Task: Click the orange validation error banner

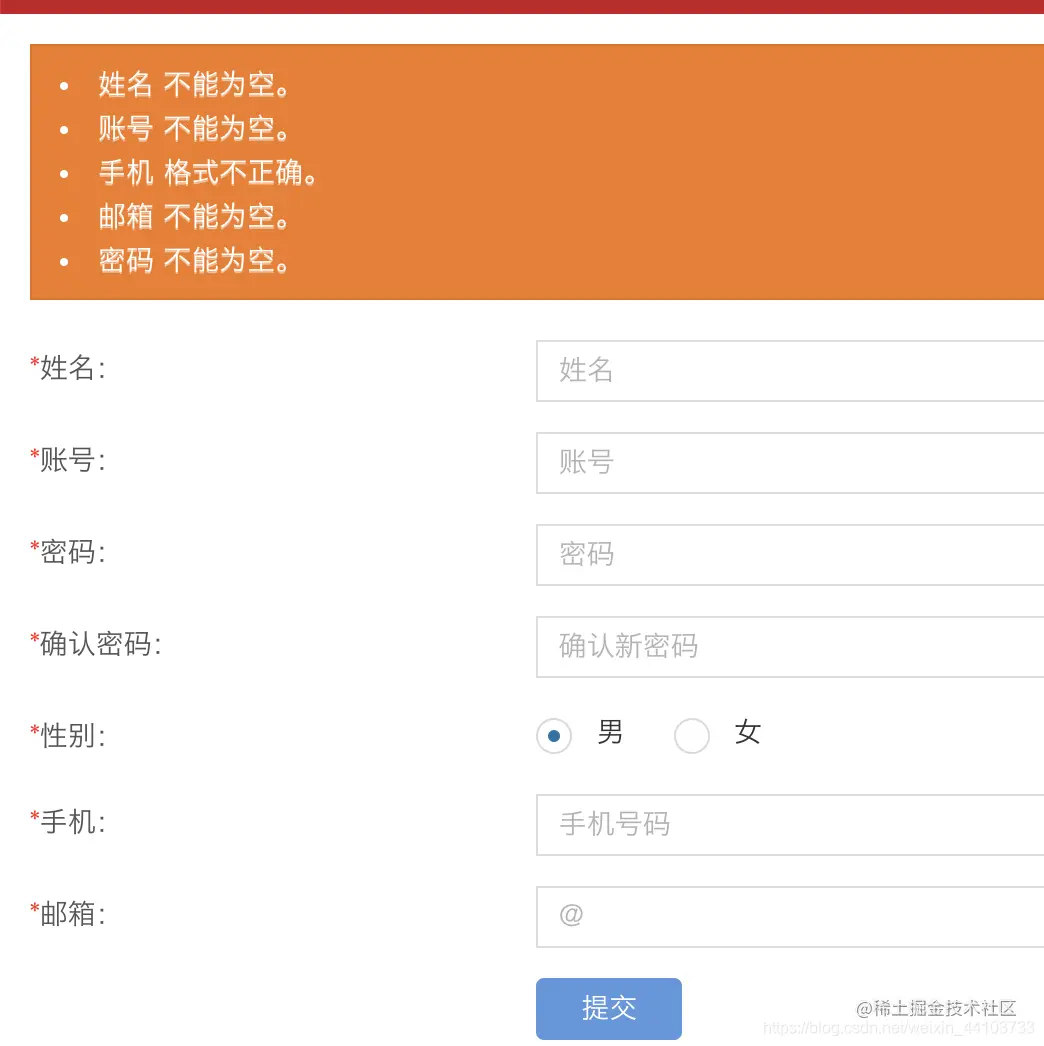Action: (537, 171)
